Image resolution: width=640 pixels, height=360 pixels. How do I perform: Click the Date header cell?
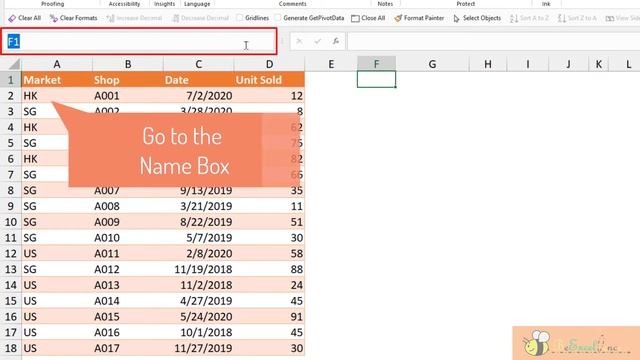pos(198,80)
